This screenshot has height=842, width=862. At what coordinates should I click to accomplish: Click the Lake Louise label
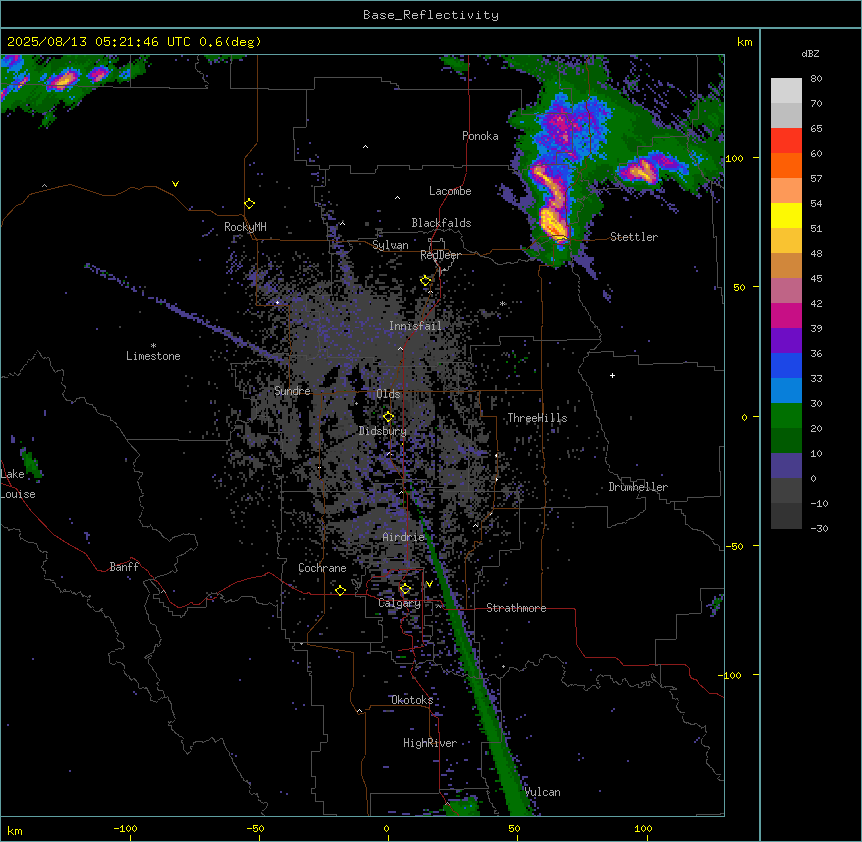coord(17,484)
